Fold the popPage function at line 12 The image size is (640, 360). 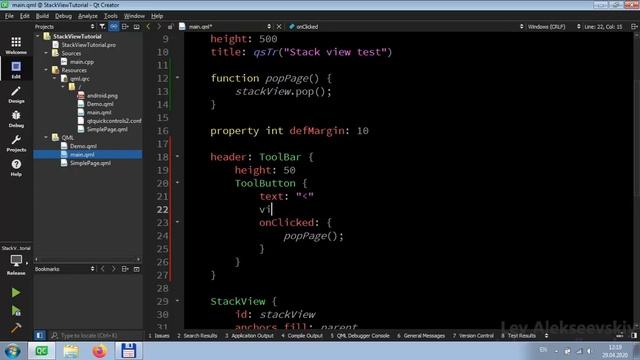(178, 77)
